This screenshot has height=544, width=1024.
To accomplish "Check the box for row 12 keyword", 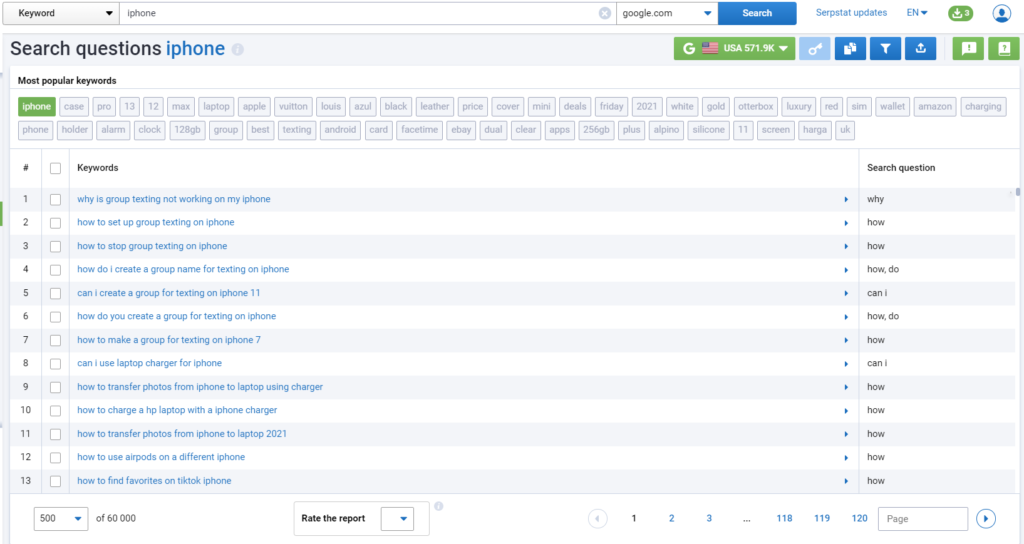I will coord(56,458).
